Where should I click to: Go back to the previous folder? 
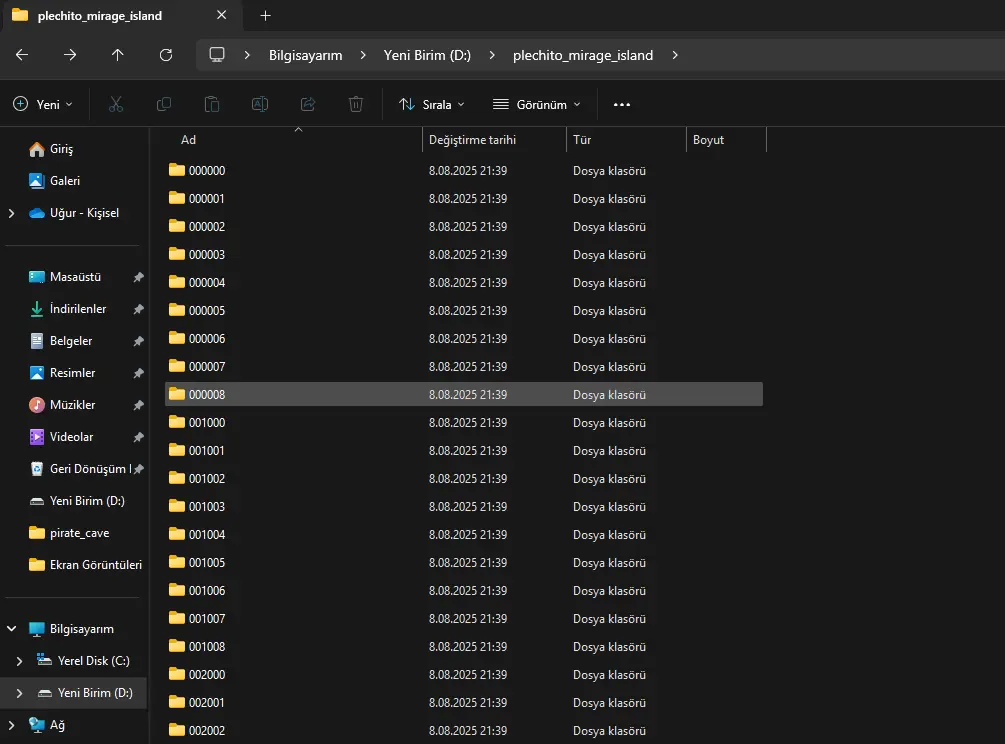pyautogui.click(x=22, y=55)
